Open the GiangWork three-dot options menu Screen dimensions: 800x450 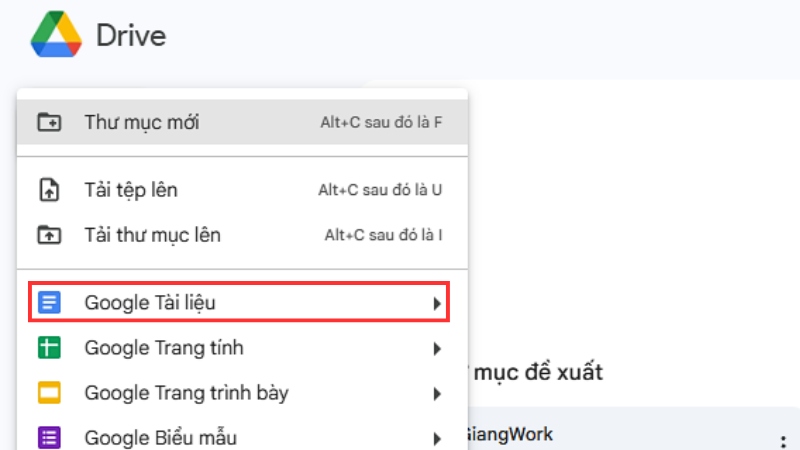783,441
